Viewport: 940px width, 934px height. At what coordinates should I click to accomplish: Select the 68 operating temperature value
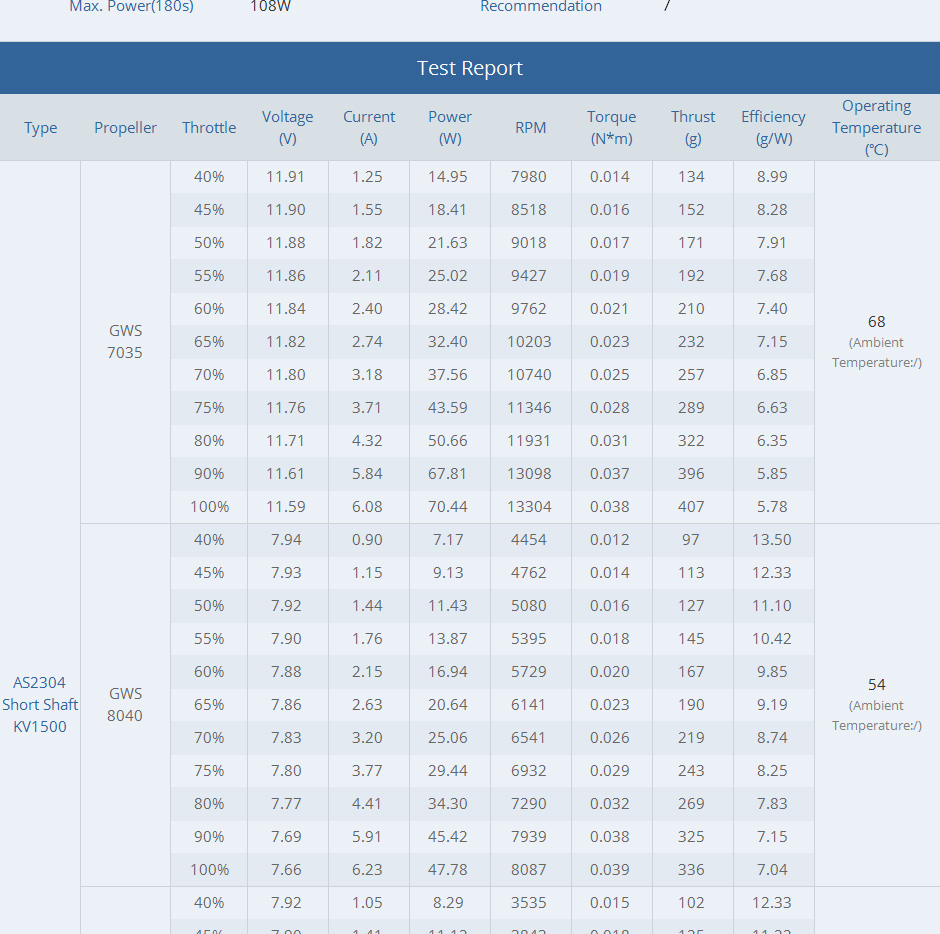click(x=877, y=322)
